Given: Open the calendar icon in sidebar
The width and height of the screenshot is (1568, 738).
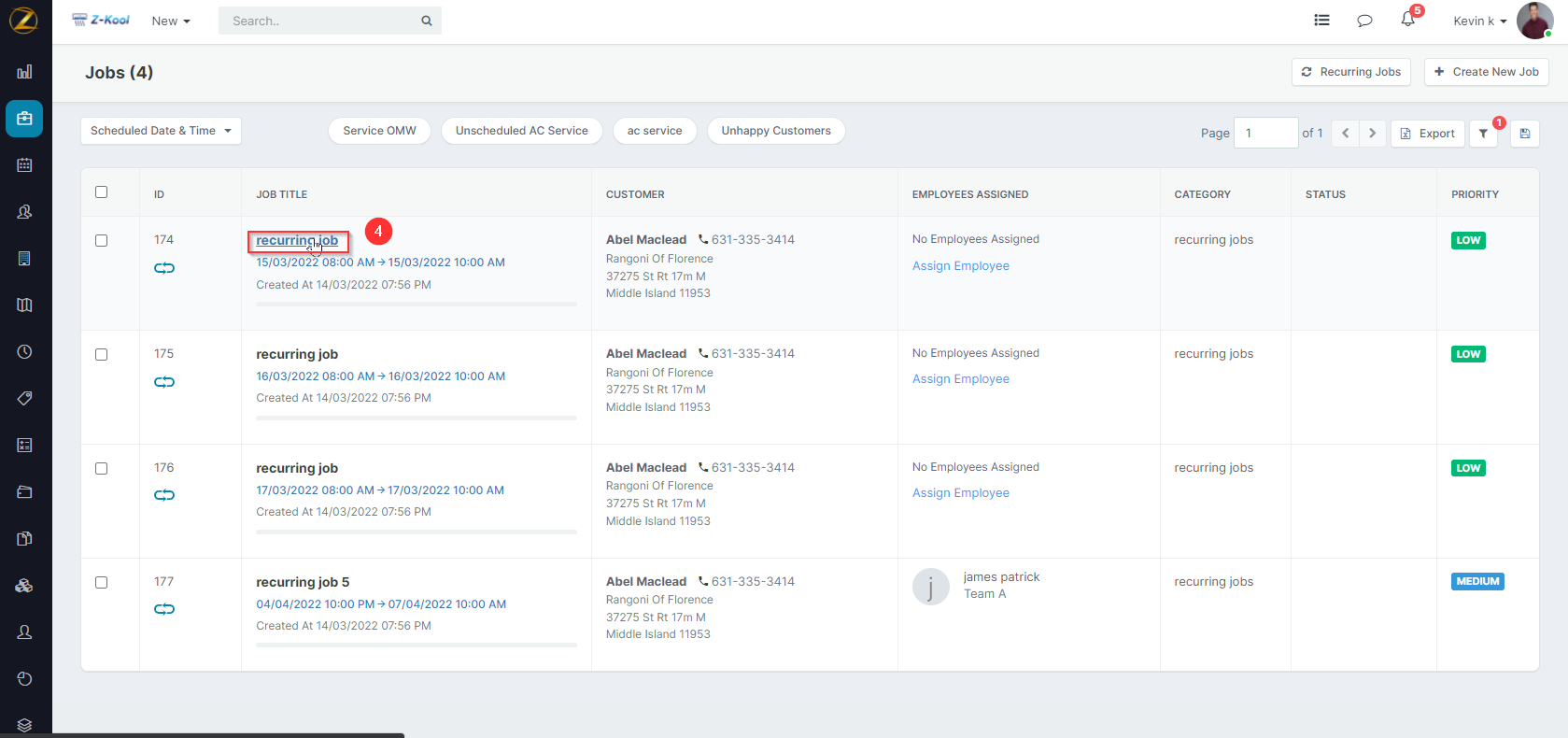Looking at the screenshot, I should [25, 165].
